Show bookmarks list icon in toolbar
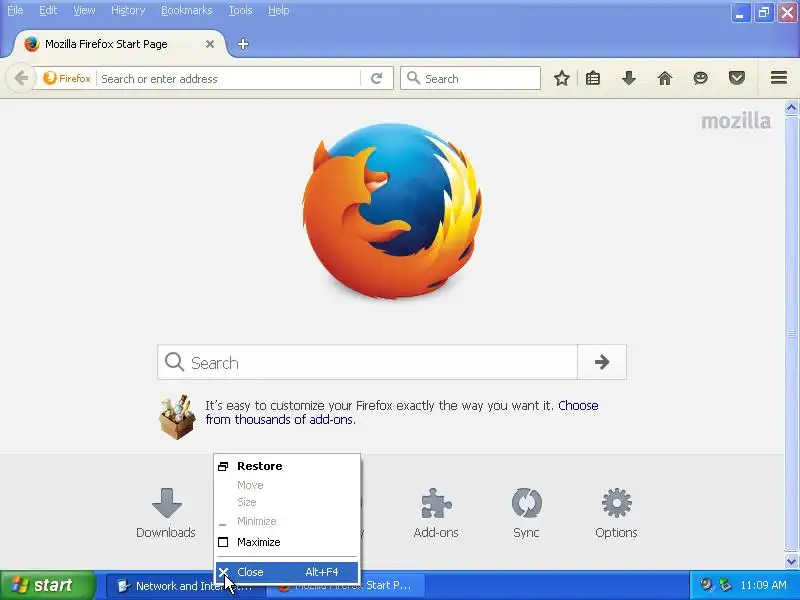Screen dimensions: 800x600 click(593, 79)
